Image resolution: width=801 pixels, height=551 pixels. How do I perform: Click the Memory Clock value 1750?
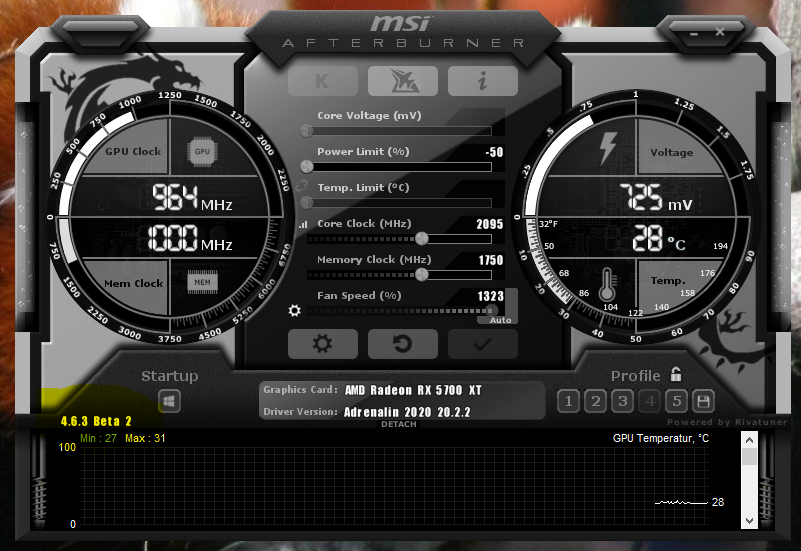pyautogui.click(x=490, y=260)
